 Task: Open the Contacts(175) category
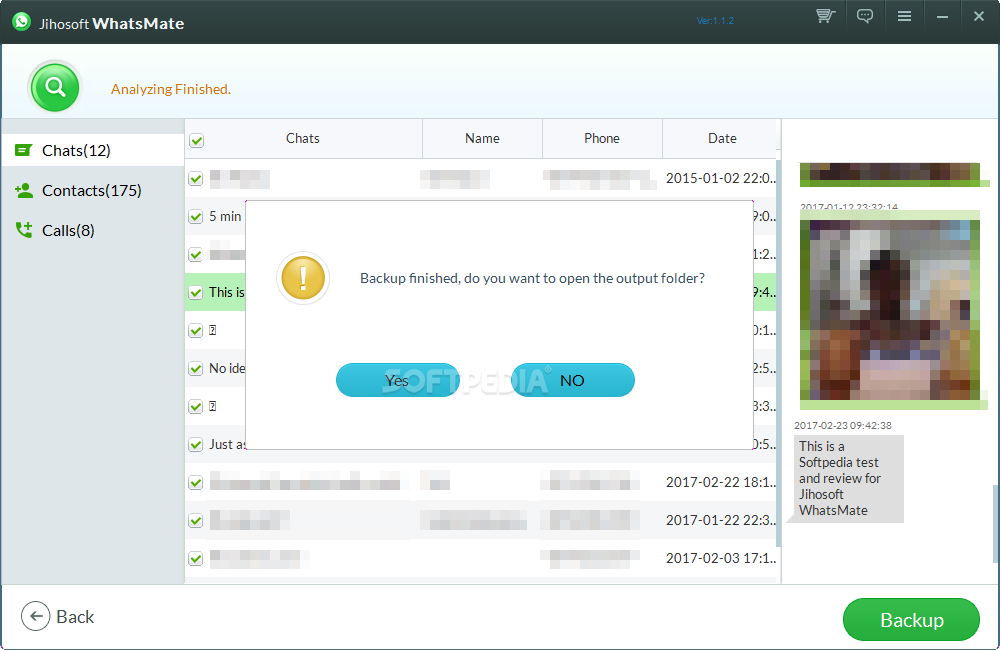coord(93,191)
